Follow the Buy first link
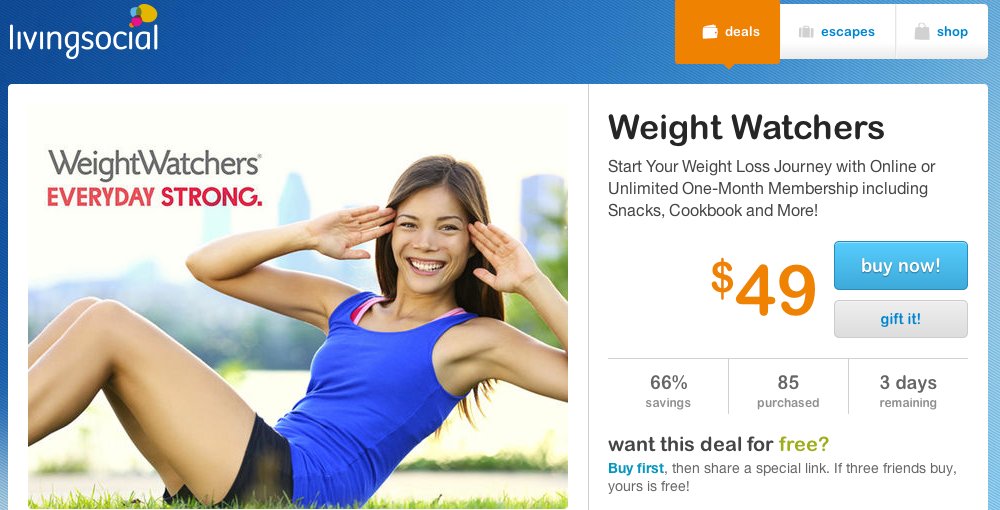The width and height of the screenshot is (1000, 510). click(x=636, y=469)
